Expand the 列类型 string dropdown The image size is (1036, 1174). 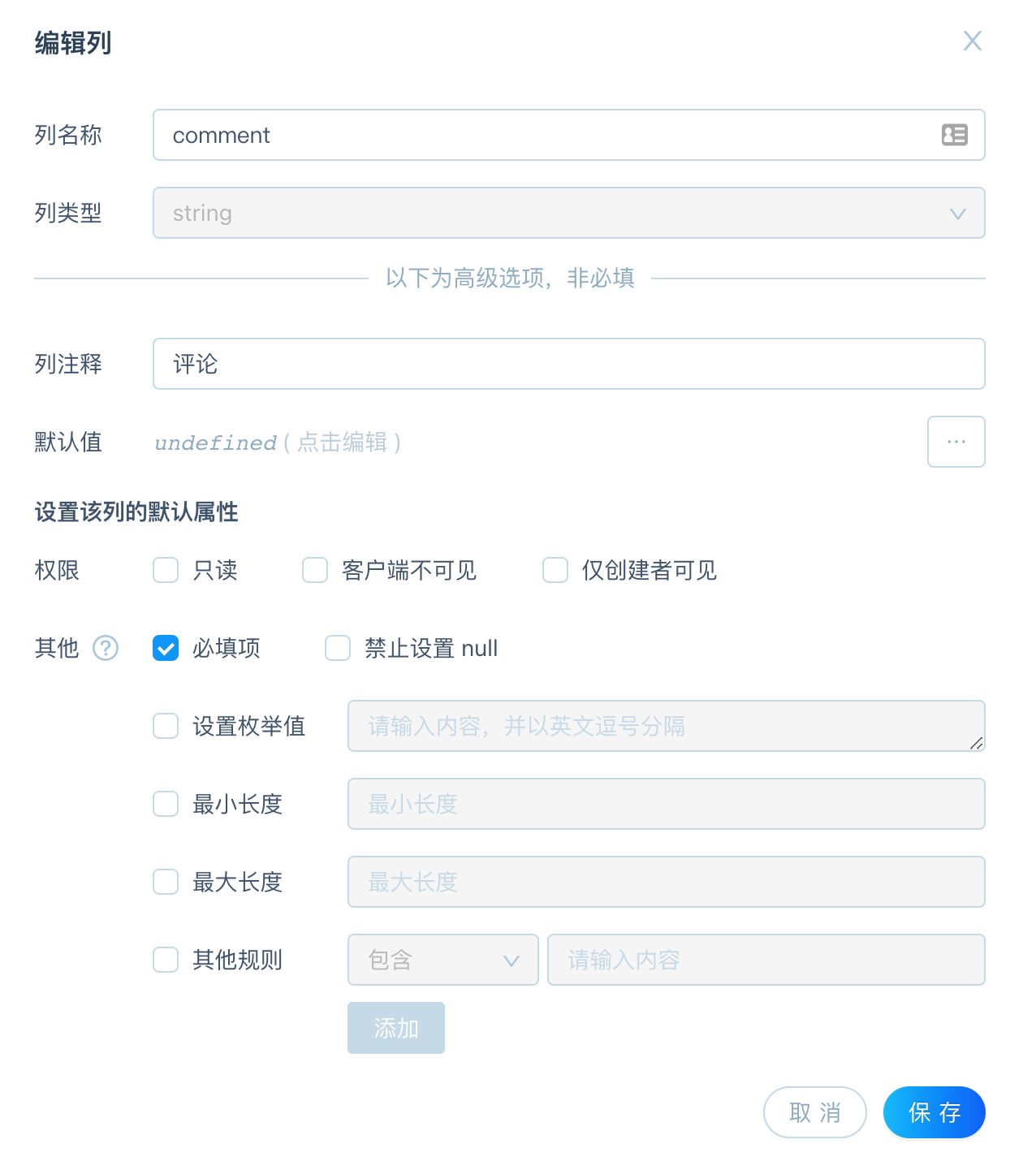pos(569,213)
